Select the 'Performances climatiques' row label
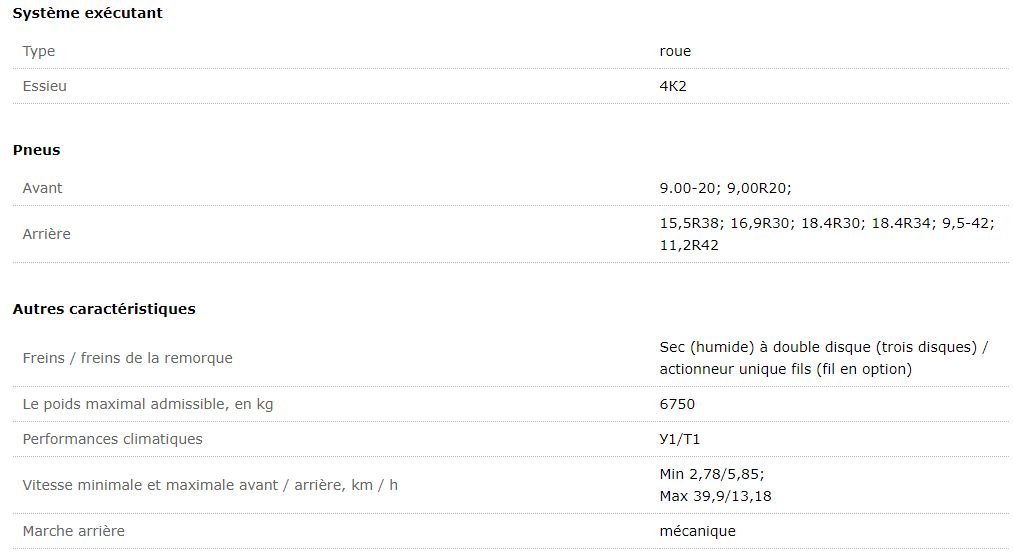The width and height of the screenshot is (1013, 553). [x=112, y=439]
